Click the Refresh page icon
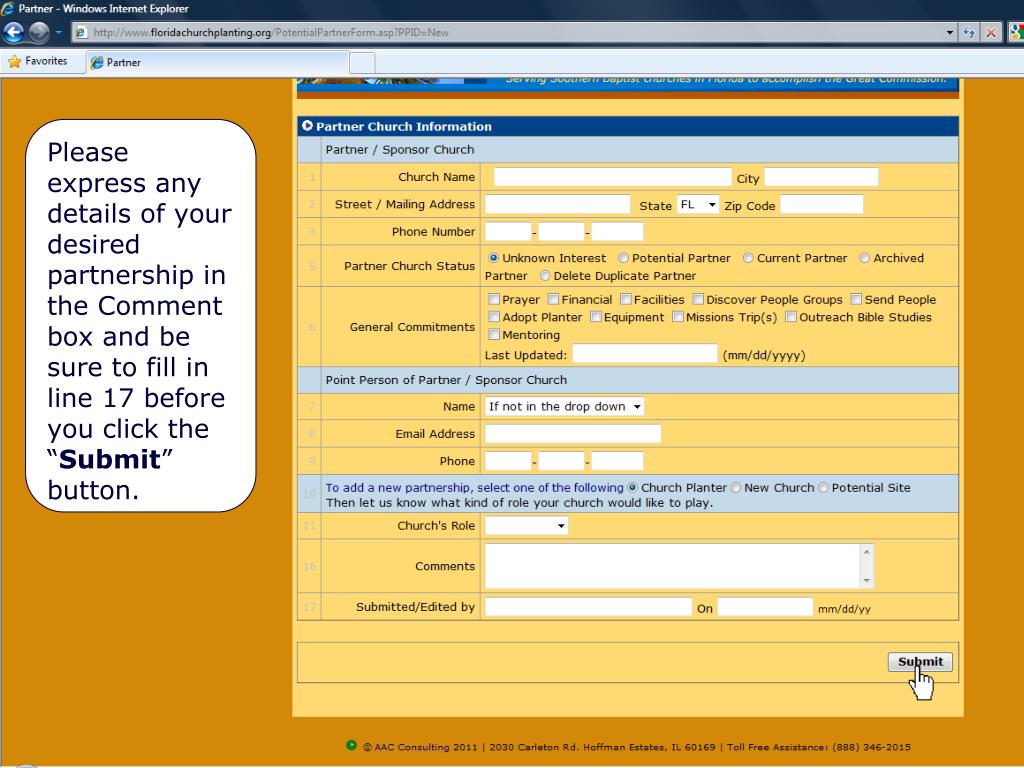Image resolution: width=1024 pixels, height=768 pixels. [x=968, y=33]
